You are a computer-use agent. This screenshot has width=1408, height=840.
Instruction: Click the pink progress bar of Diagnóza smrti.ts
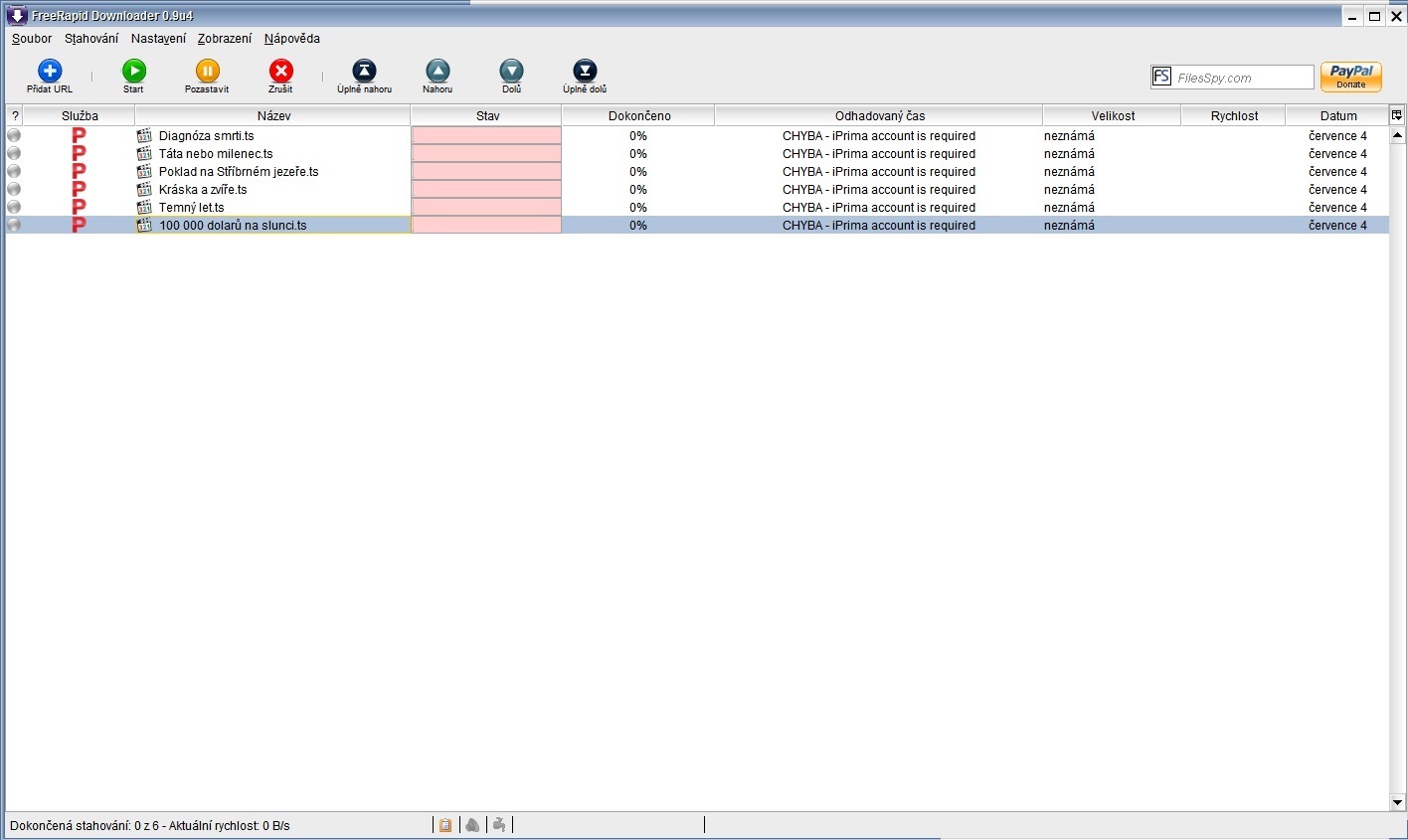point(486,136)
